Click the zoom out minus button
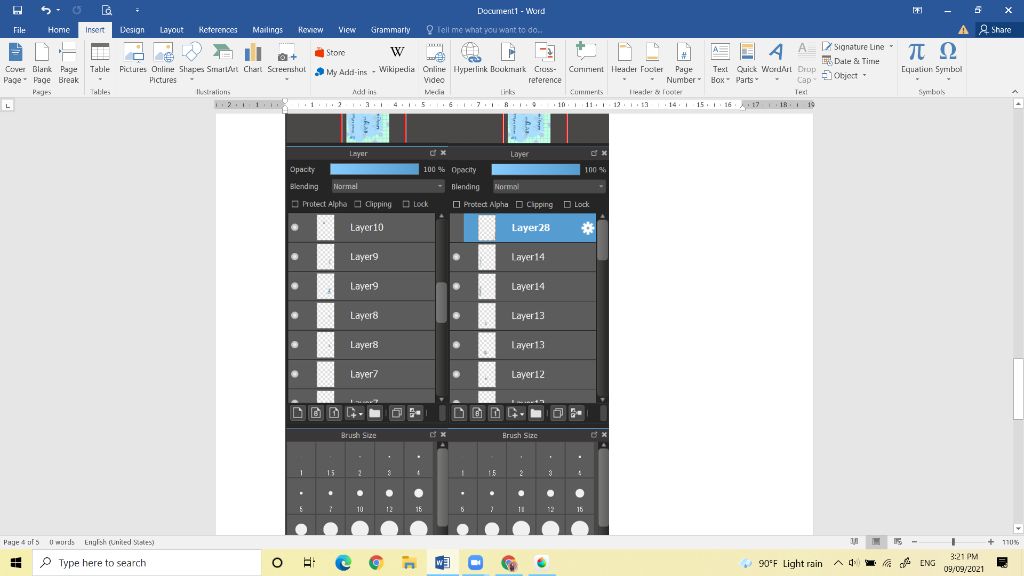Screen dimensions: 1024x576 coord(914,542)
